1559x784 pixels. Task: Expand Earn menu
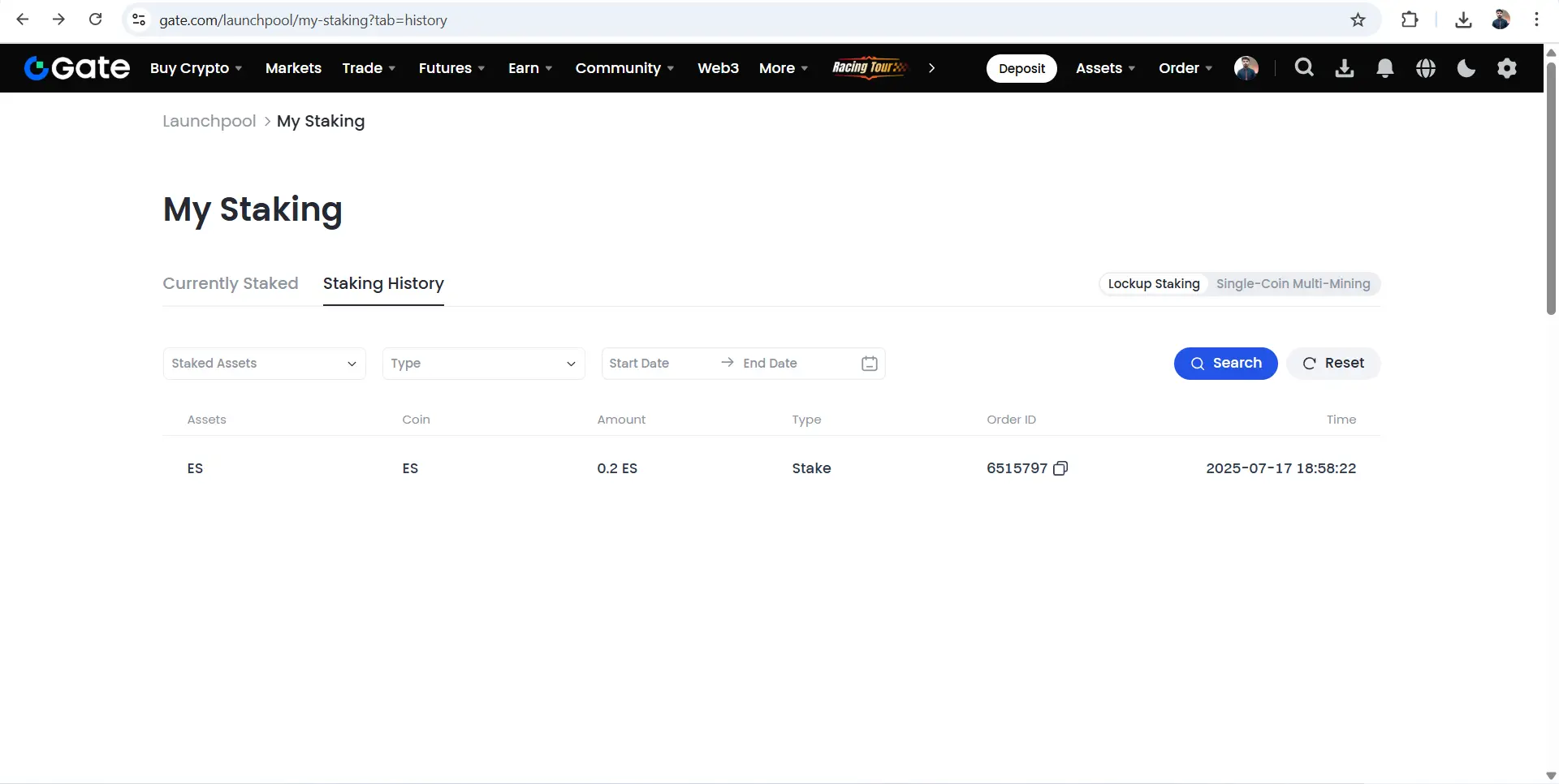(x=530, y=68)
